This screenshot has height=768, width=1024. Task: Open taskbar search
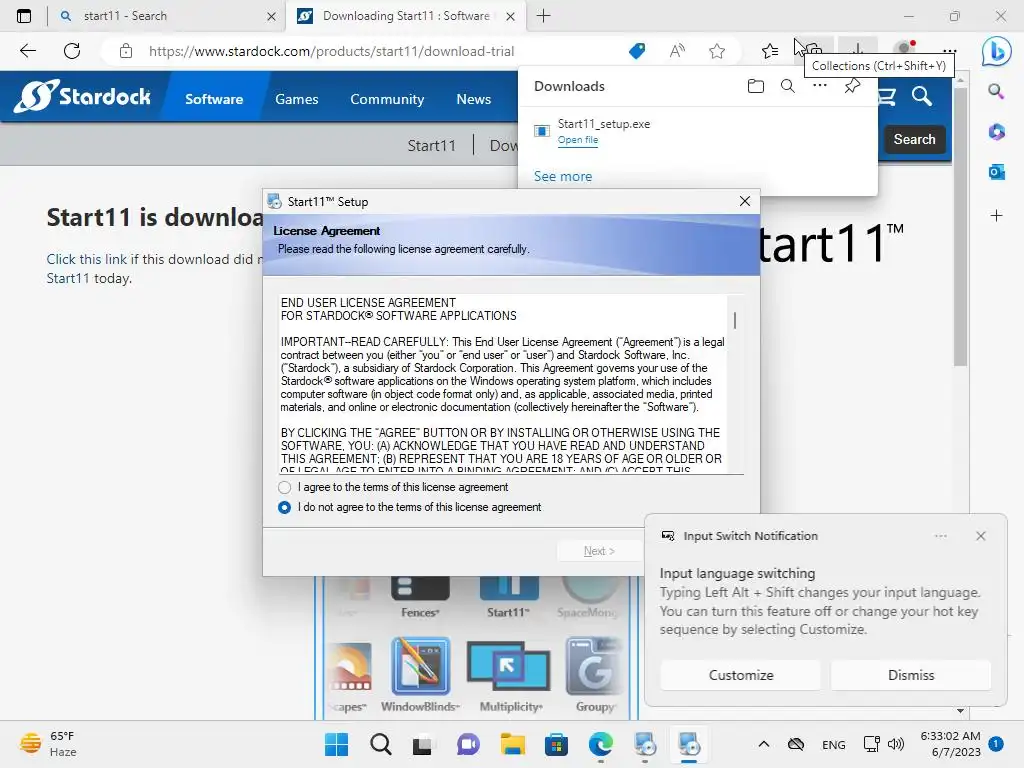coord(380,744)
